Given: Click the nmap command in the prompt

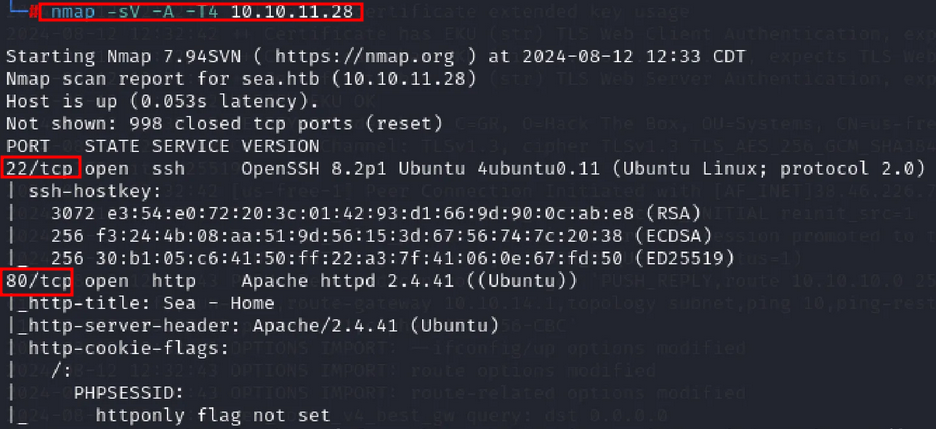Looking at the screenshot, I should pyautogui.click(x=193, y=13).
